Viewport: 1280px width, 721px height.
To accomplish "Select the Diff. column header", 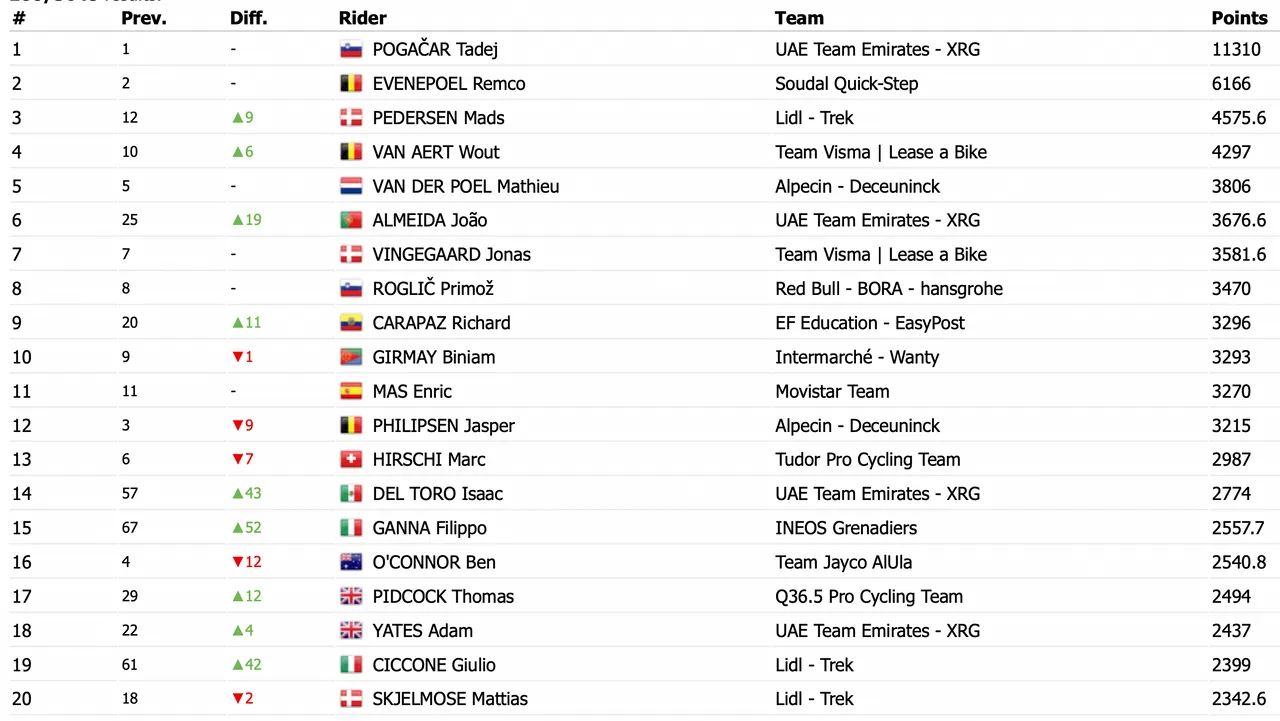I will tap(249, 18).
